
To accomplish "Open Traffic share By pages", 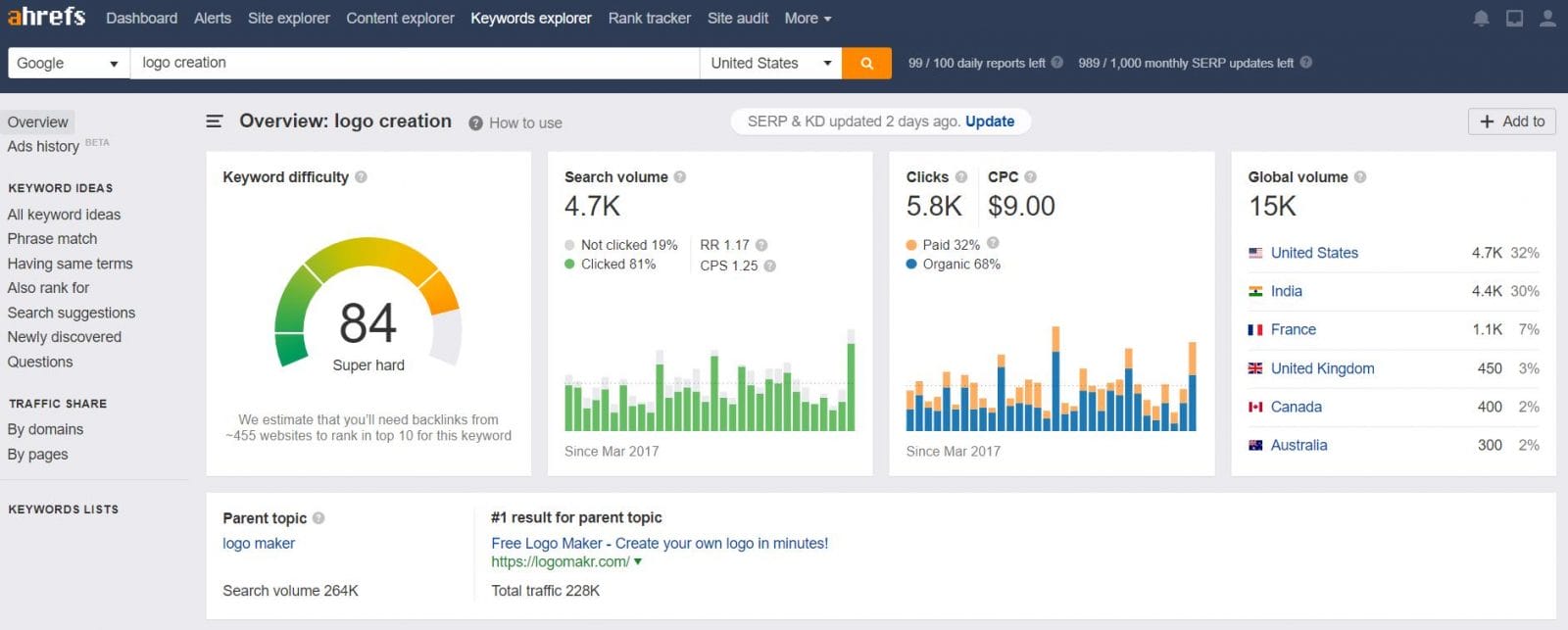I will coord(37,455).
